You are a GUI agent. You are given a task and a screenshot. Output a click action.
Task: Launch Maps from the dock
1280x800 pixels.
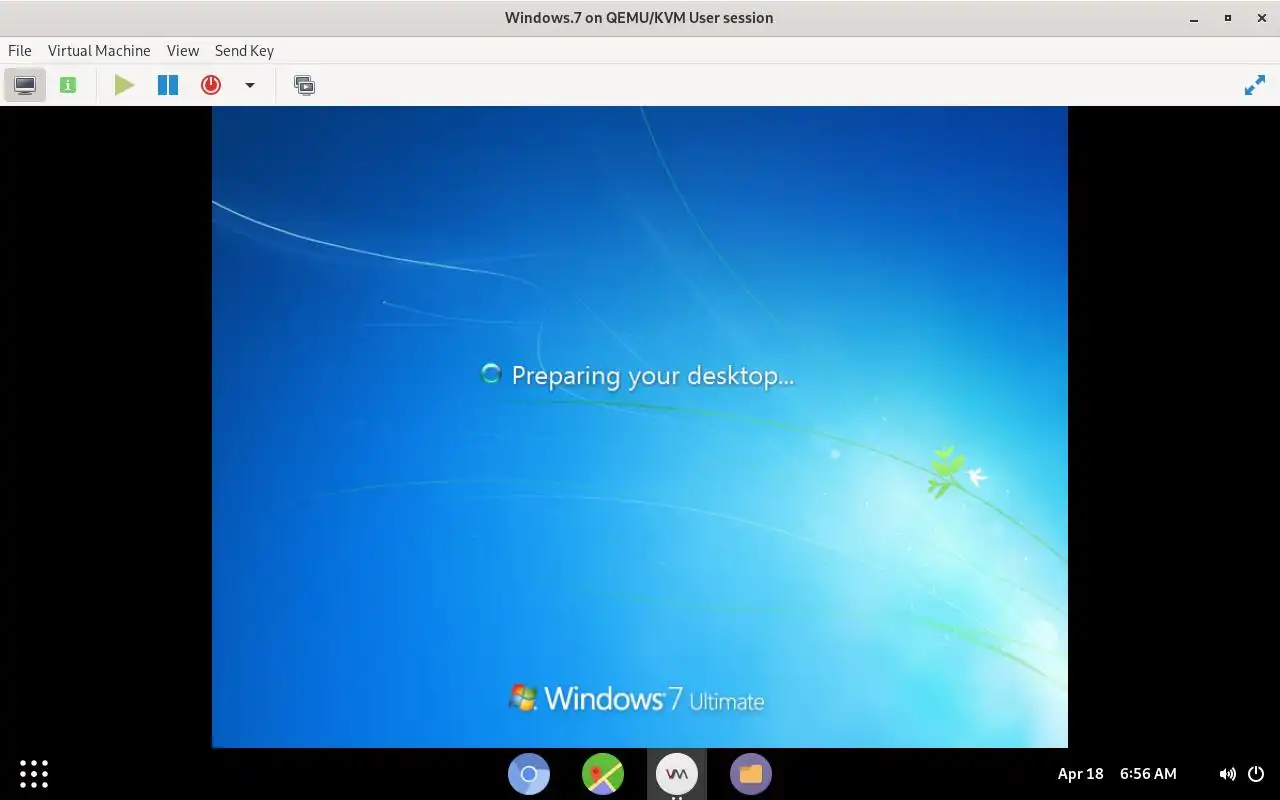click(x=603, y=773)
